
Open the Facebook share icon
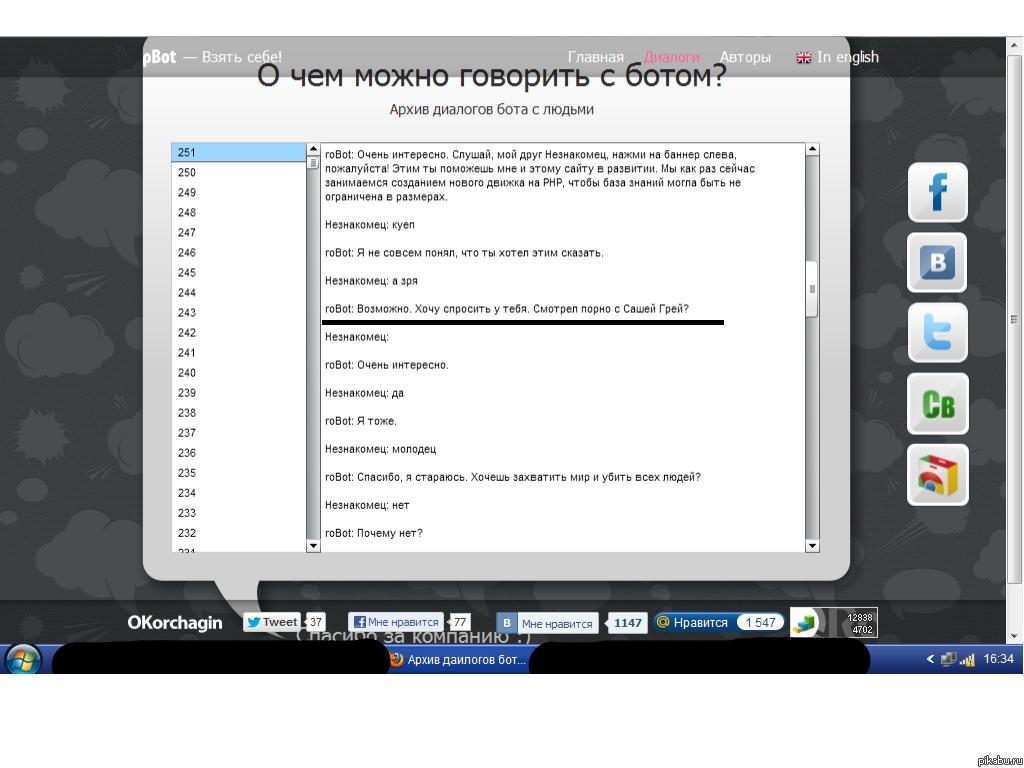pos(937,192)
